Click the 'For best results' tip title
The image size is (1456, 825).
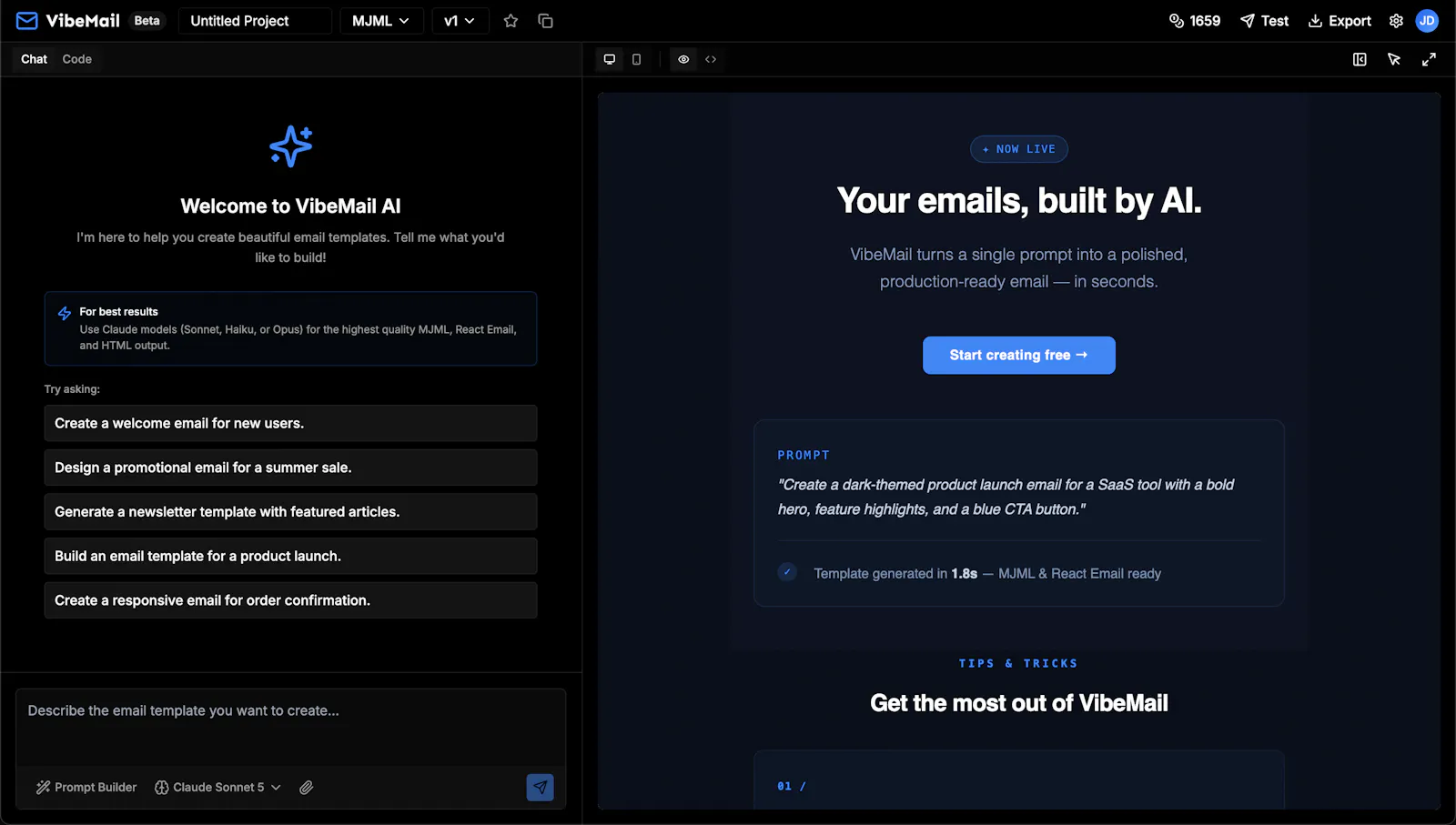click(118, 312)
